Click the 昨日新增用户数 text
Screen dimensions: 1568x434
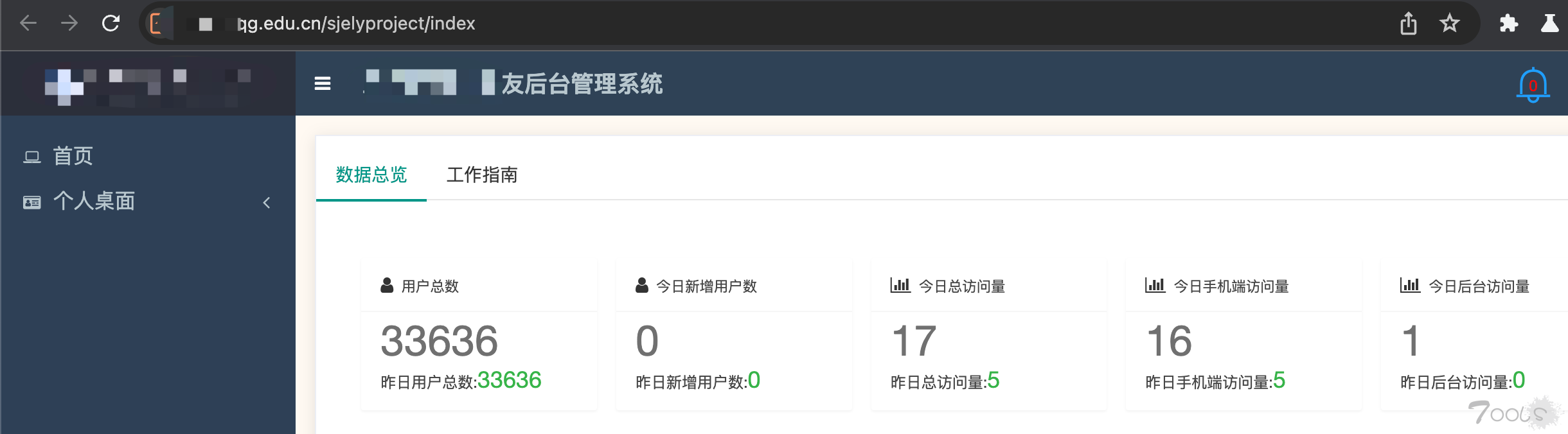(691, 383)
